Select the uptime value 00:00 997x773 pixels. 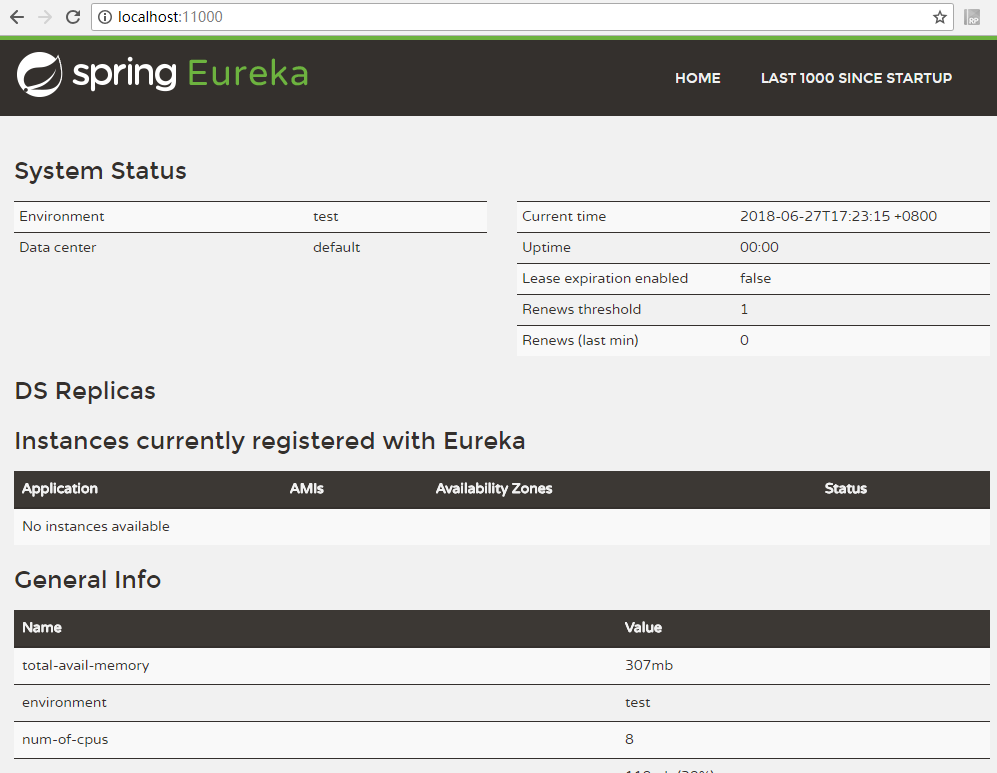[x=759, y=247]
